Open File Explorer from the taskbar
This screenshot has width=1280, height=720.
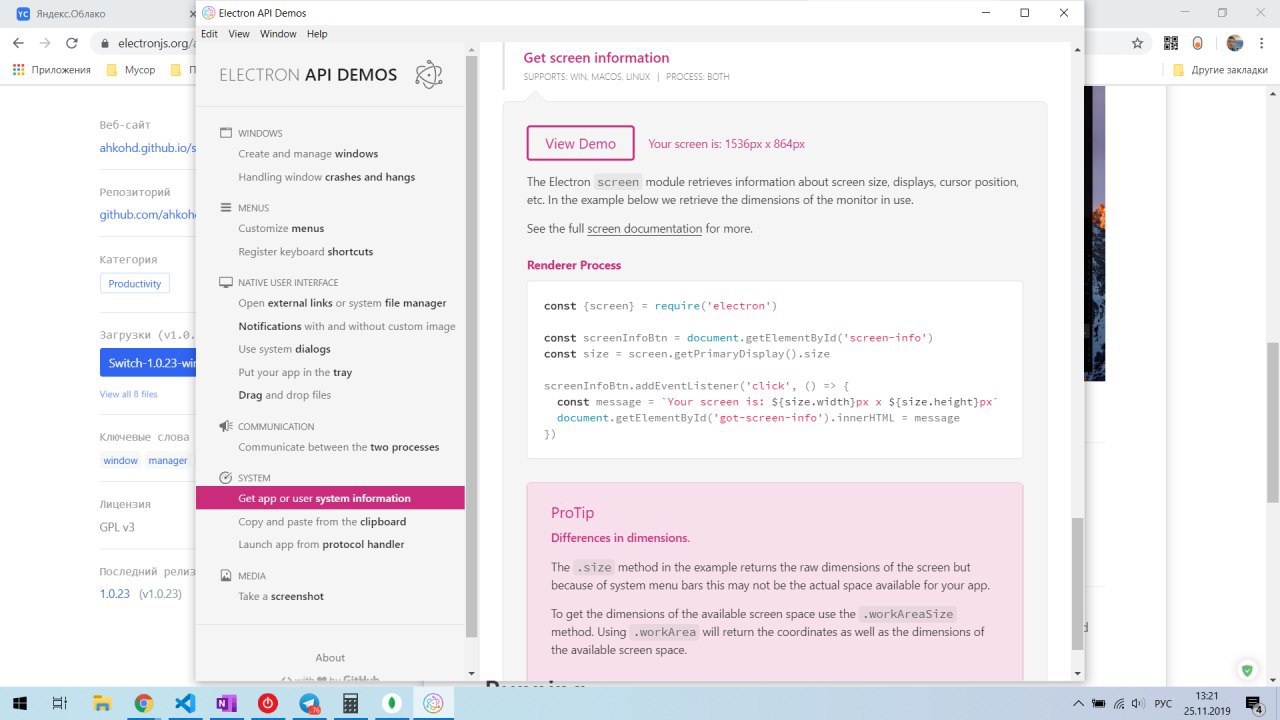point(101,703)
